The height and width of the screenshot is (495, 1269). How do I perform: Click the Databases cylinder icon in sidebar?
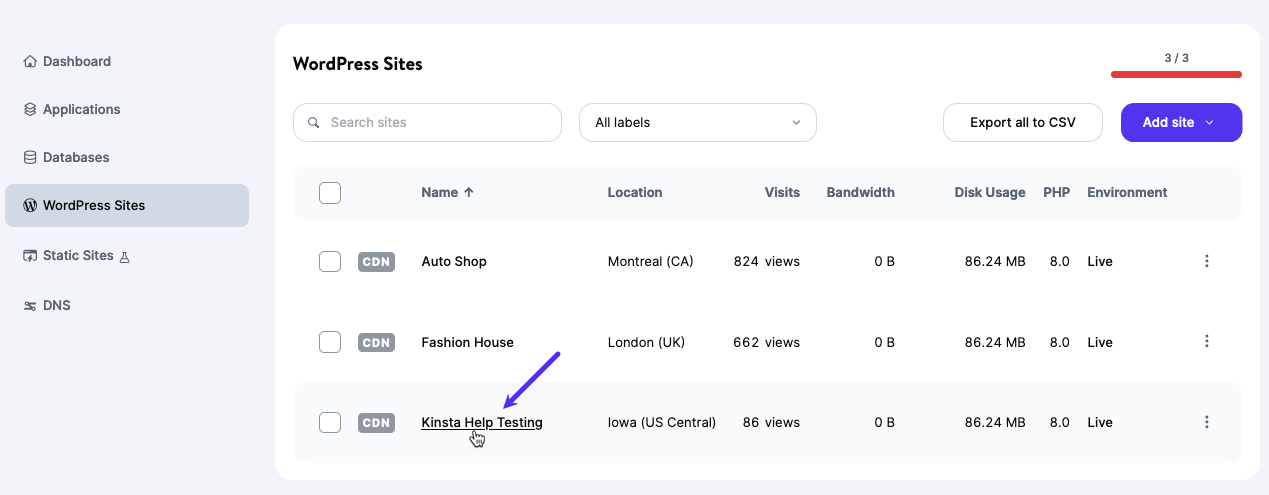click(30, 158)
